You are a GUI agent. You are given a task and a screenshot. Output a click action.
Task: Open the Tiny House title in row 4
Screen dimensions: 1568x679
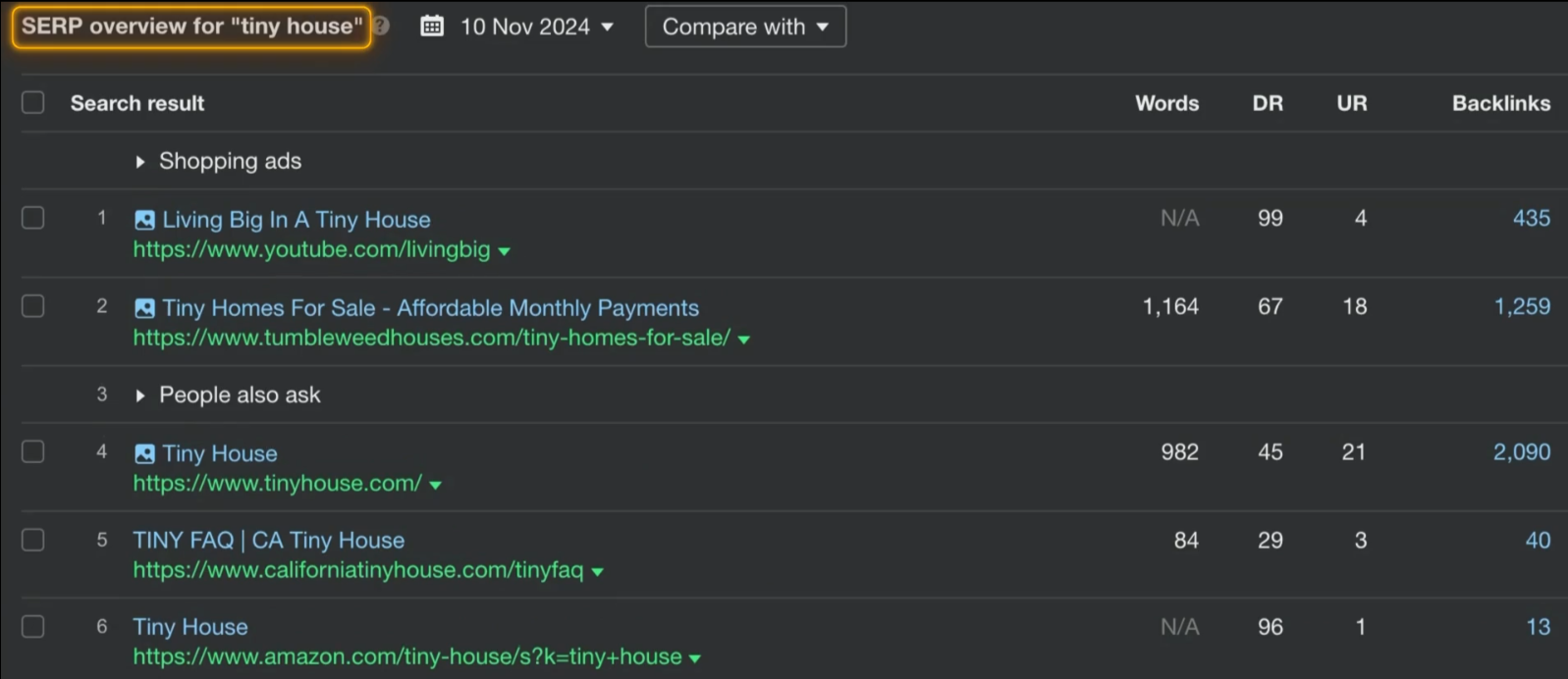(220, 453)
